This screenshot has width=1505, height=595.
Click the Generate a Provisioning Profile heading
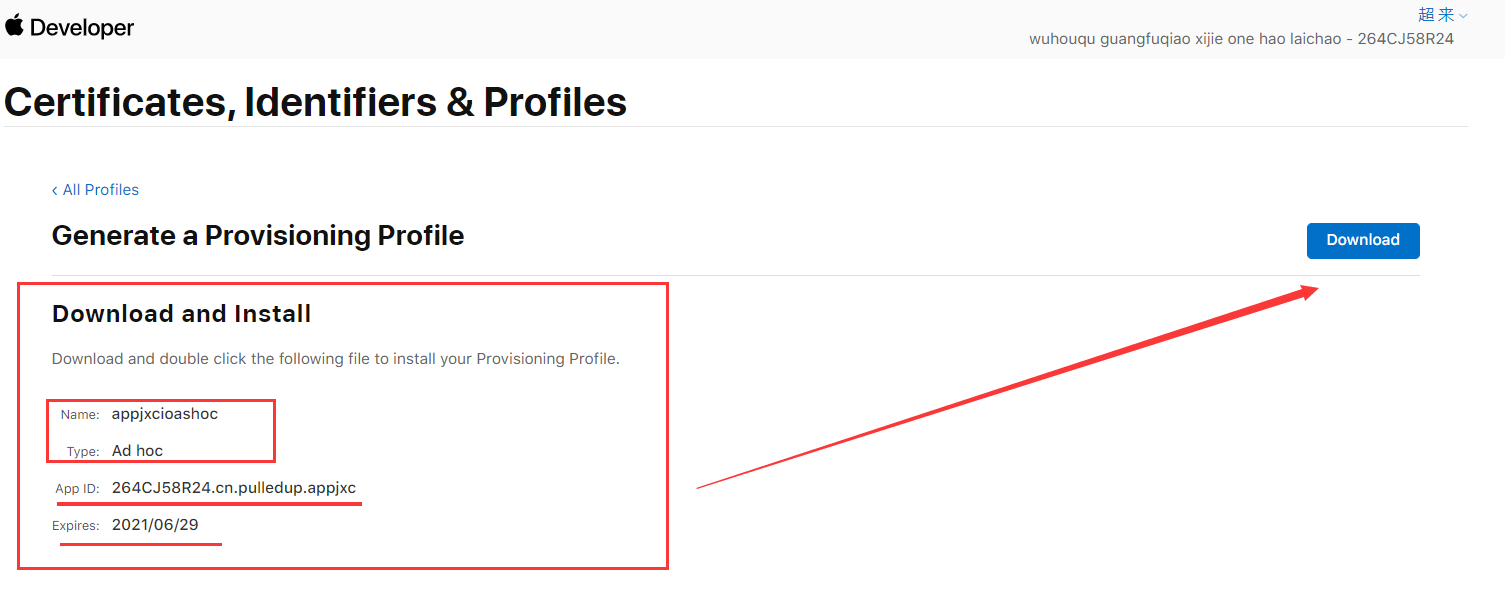click(x=258, y=236)
